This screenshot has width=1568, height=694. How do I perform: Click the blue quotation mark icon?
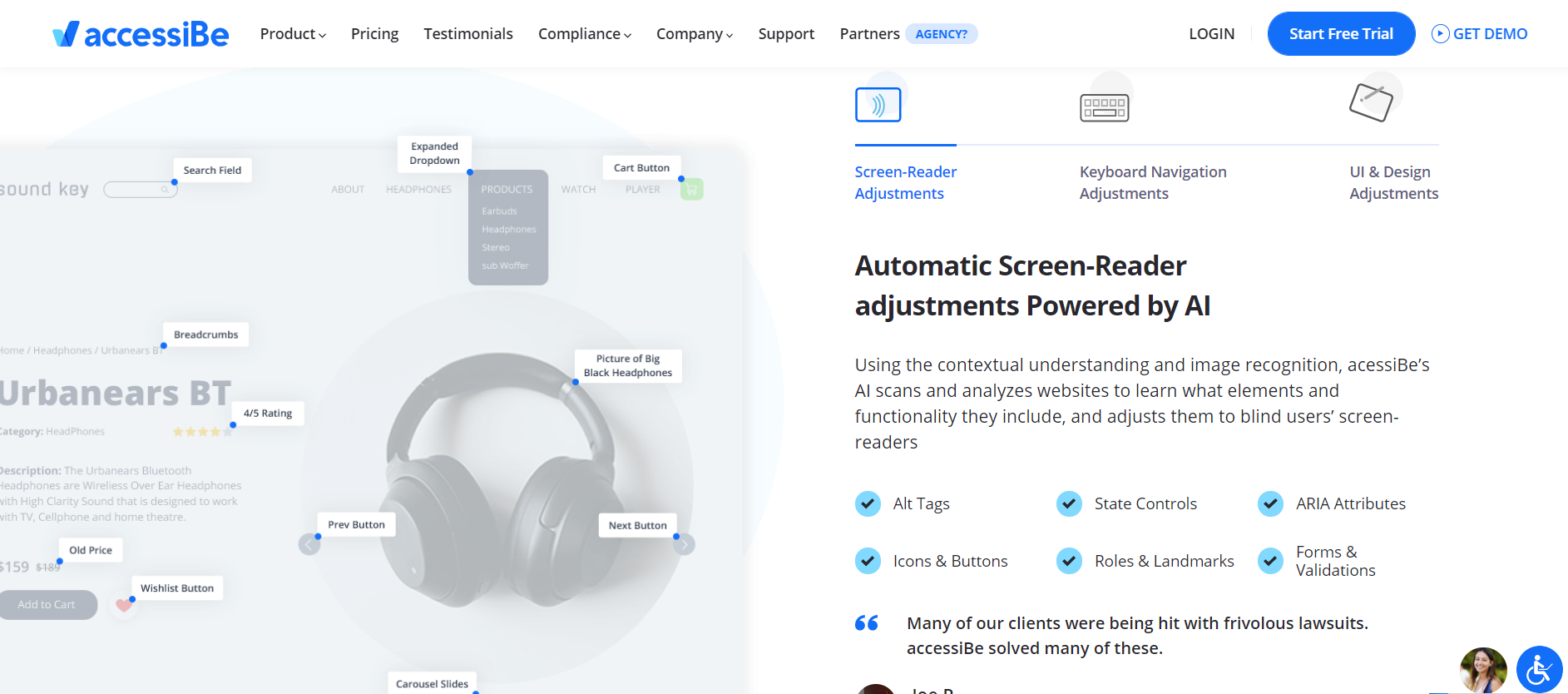(x=867, y=623)
